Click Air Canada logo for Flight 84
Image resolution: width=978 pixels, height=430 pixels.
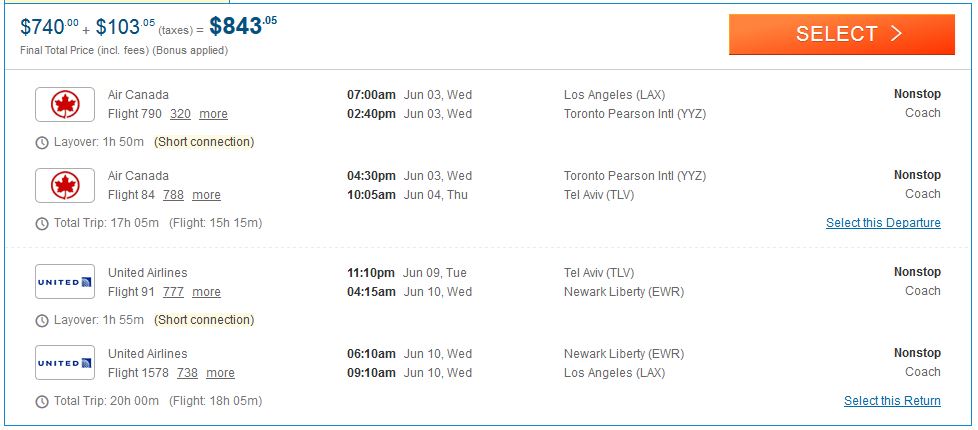tap(65, 185)
